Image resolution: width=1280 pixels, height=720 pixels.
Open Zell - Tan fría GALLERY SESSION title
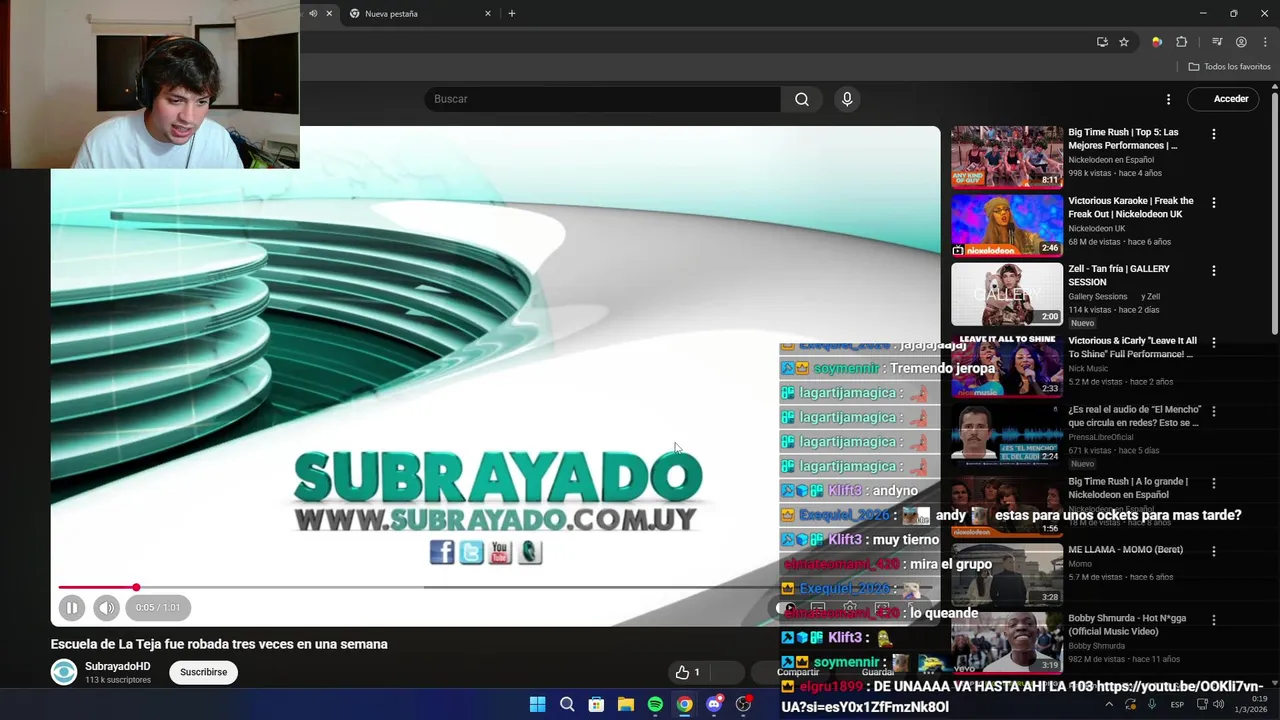tap(1119, 275)
